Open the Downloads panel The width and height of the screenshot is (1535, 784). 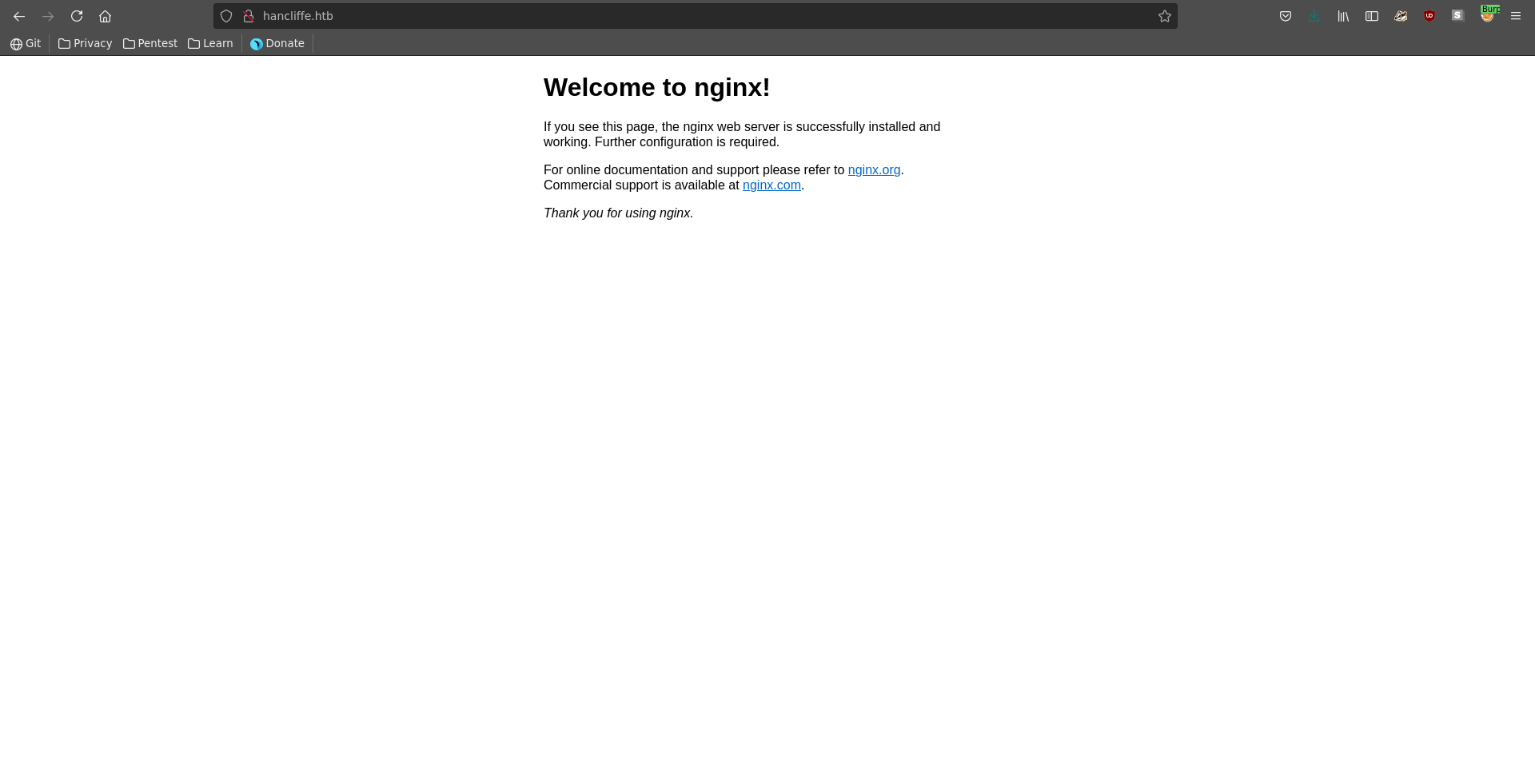click(1314, 16)
